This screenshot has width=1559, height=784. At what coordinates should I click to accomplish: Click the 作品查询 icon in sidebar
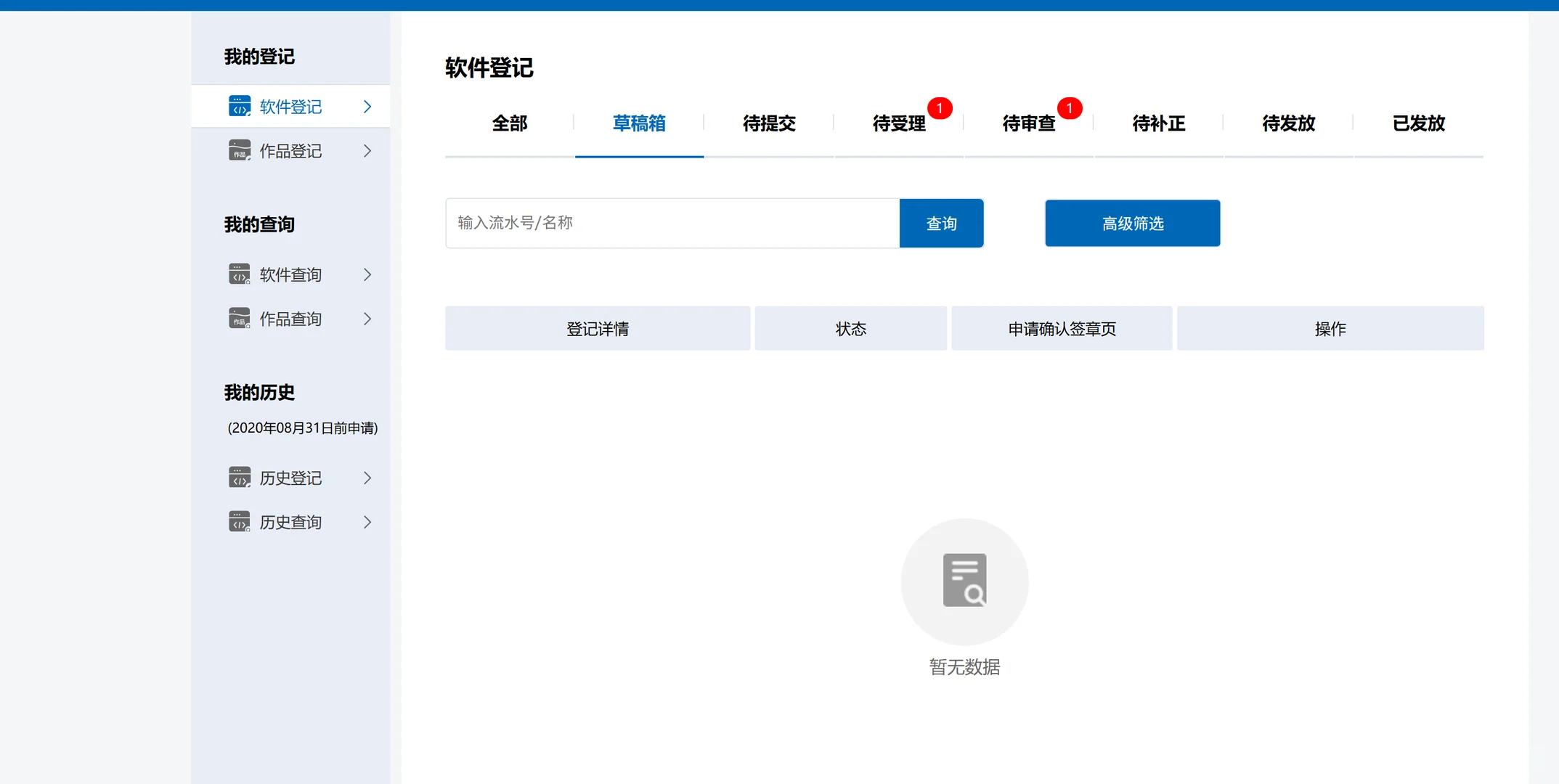point(239,318)
